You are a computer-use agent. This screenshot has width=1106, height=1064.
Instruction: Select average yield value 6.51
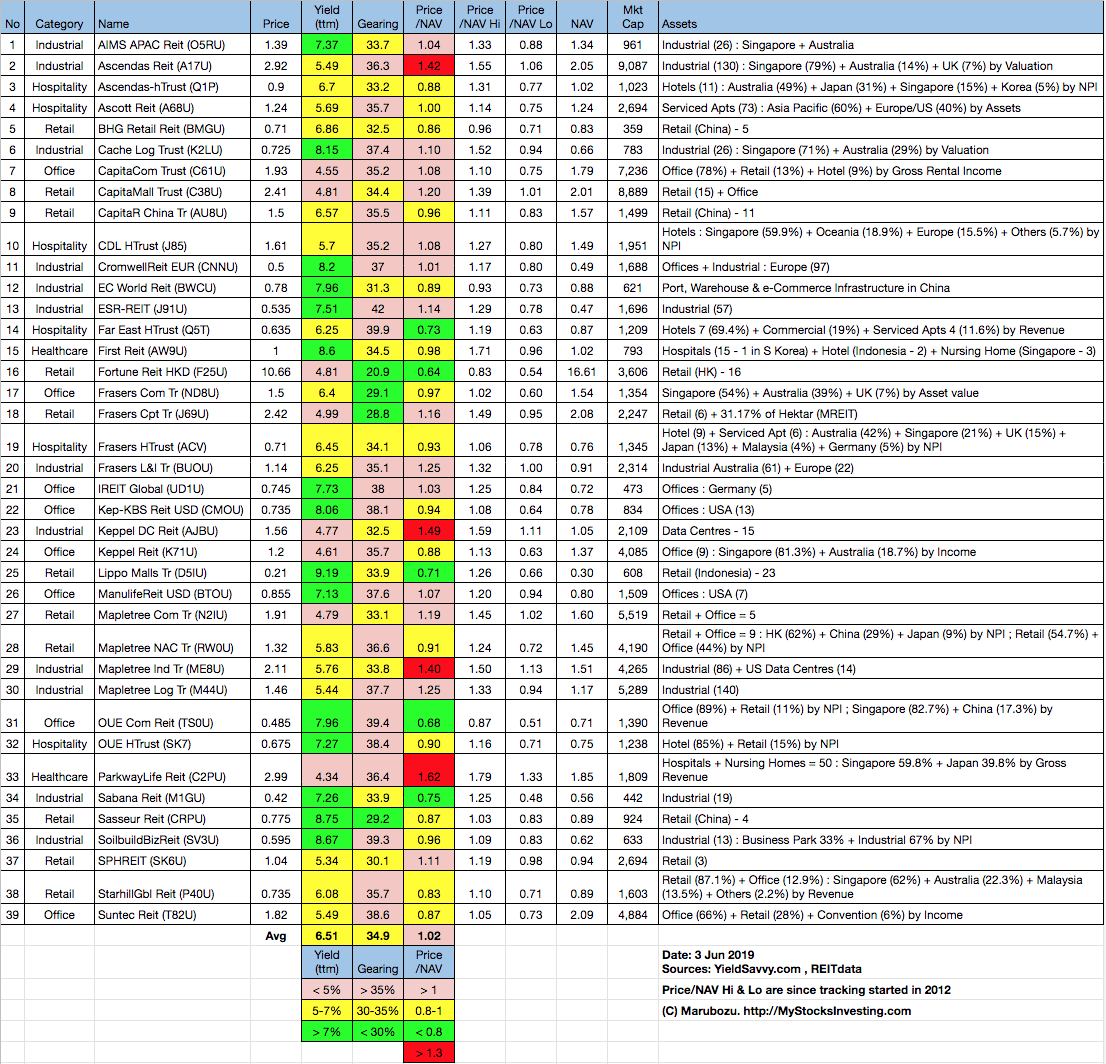point(327,936)
